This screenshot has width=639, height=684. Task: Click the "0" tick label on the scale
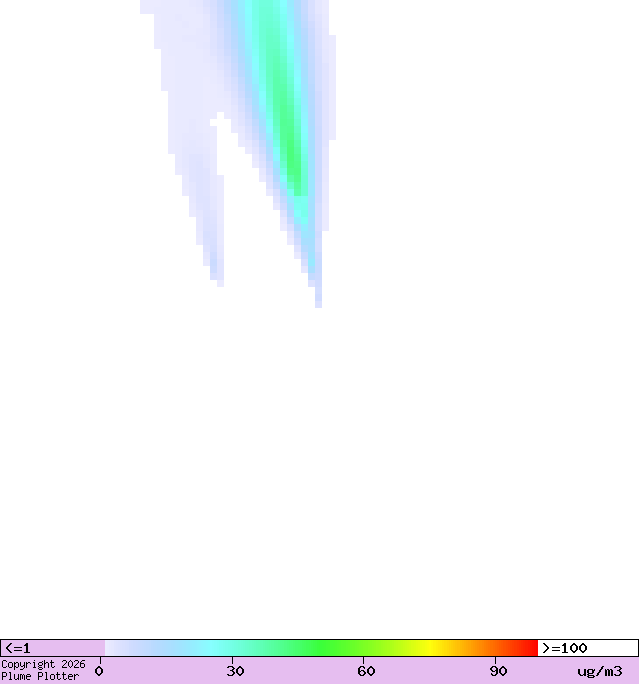99,671
